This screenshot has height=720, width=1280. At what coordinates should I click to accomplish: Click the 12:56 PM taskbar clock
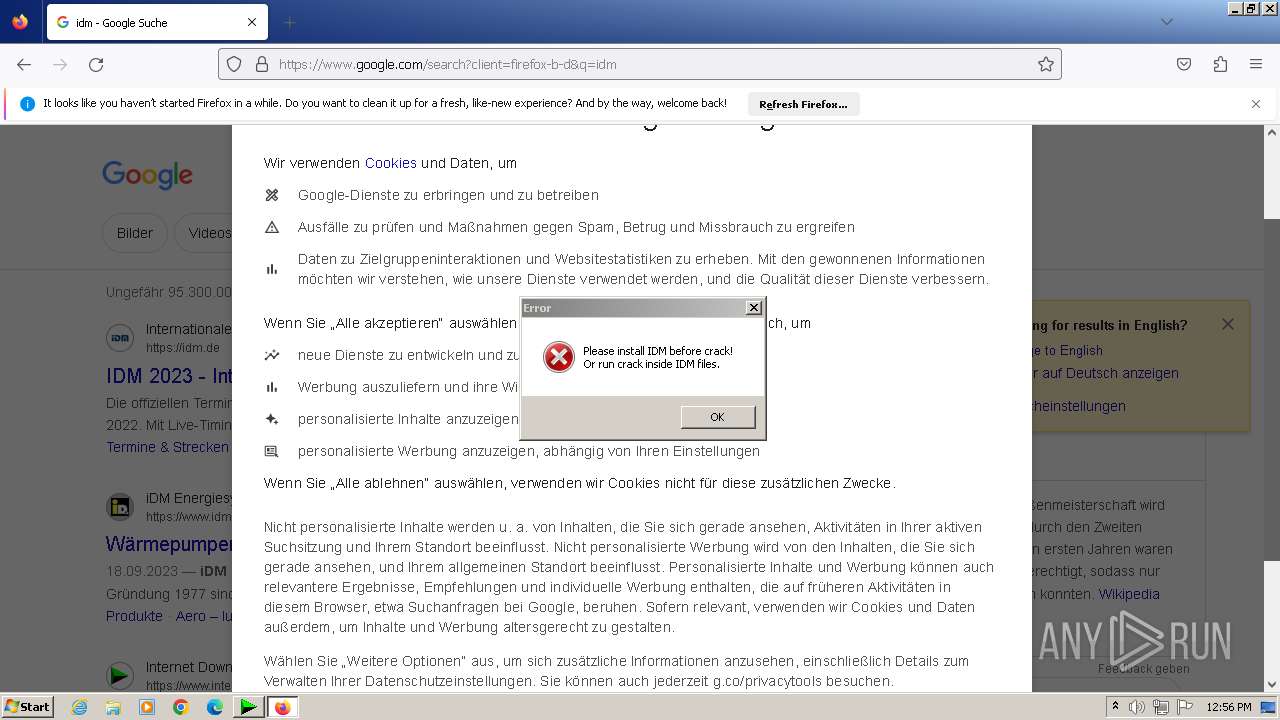[x=1229, y=707]
